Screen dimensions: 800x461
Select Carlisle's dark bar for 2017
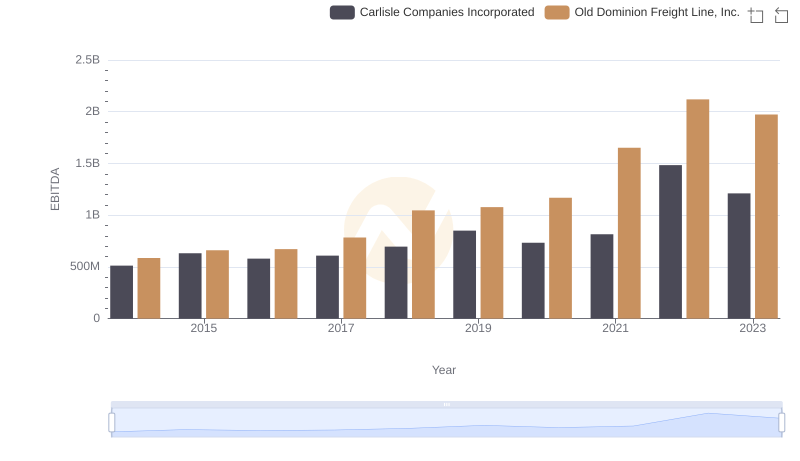[328, 287]
